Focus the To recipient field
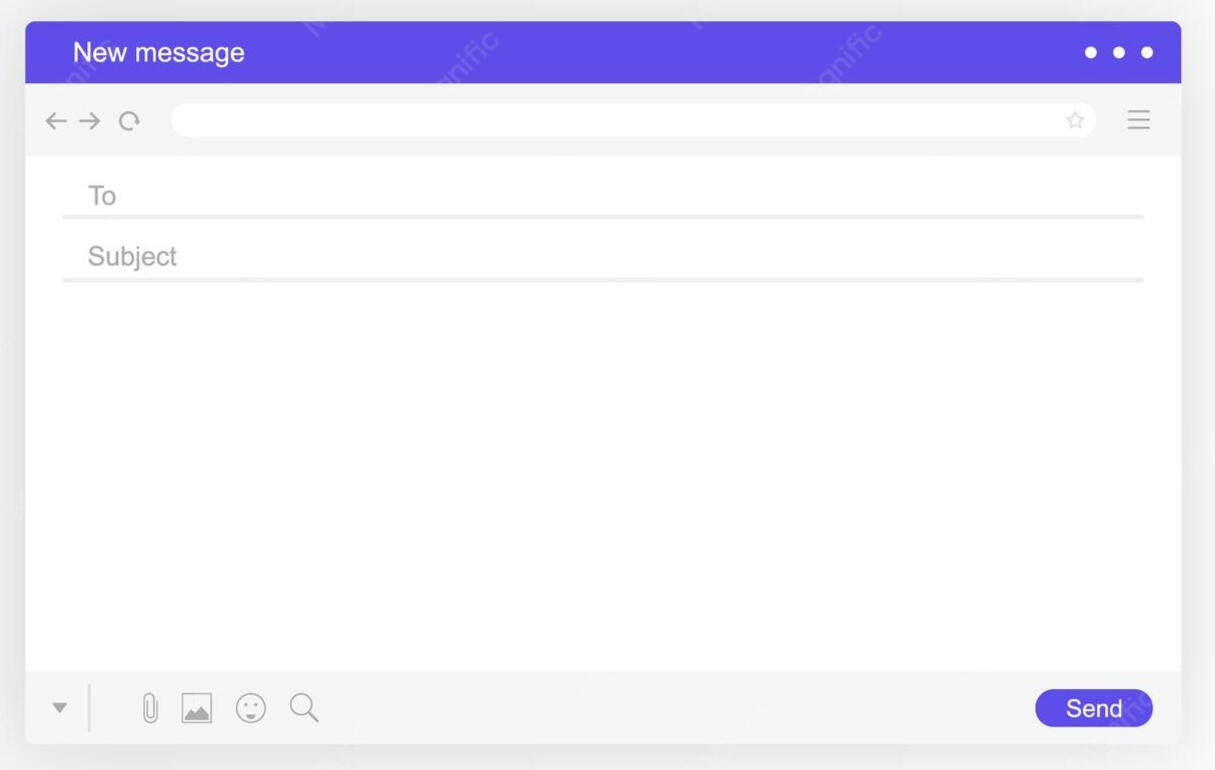Screen dimensions: 1215x770 coord(603,196)
